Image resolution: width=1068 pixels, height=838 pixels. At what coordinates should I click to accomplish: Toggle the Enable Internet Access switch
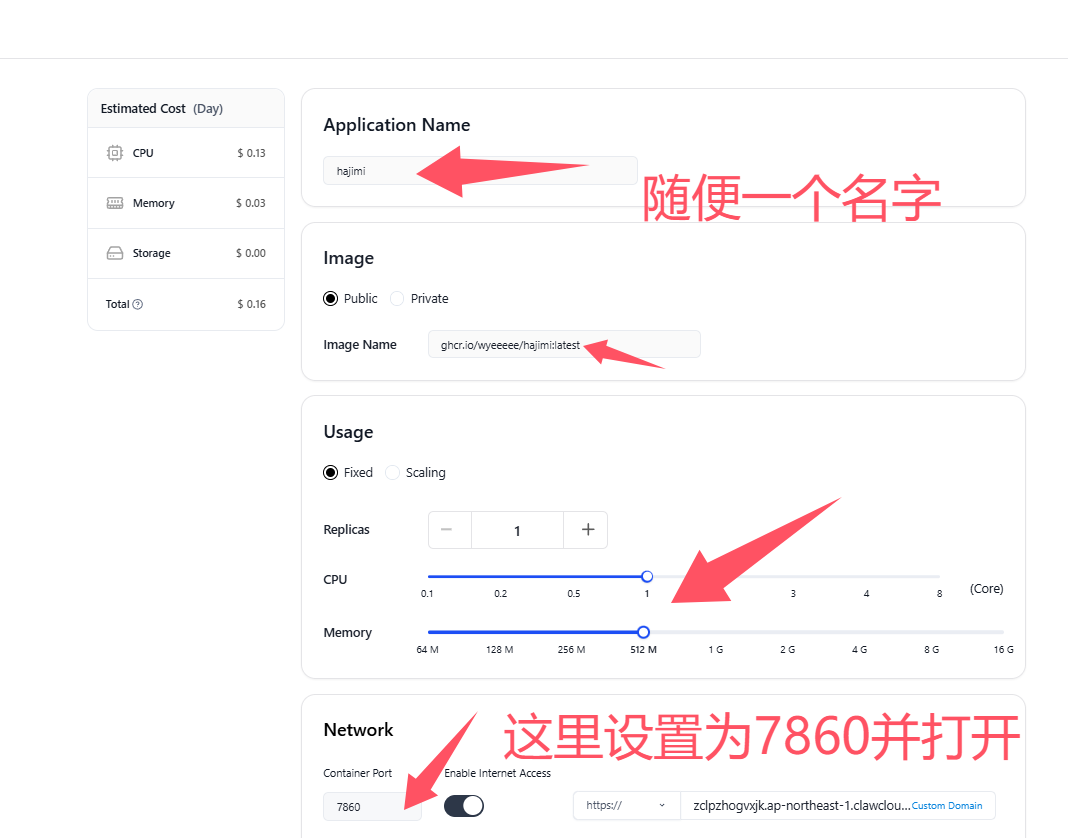coord(464,806)
